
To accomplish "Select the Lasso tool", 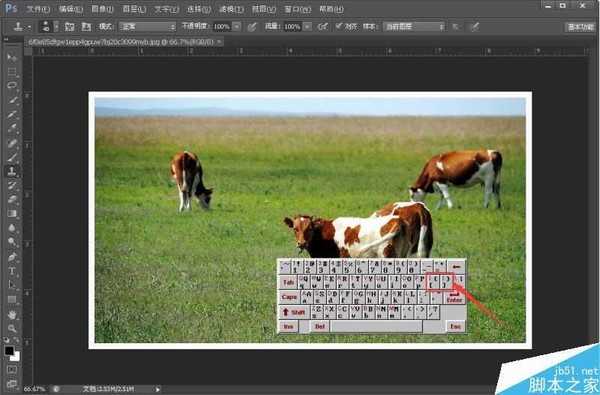I will tap(12, 86).
